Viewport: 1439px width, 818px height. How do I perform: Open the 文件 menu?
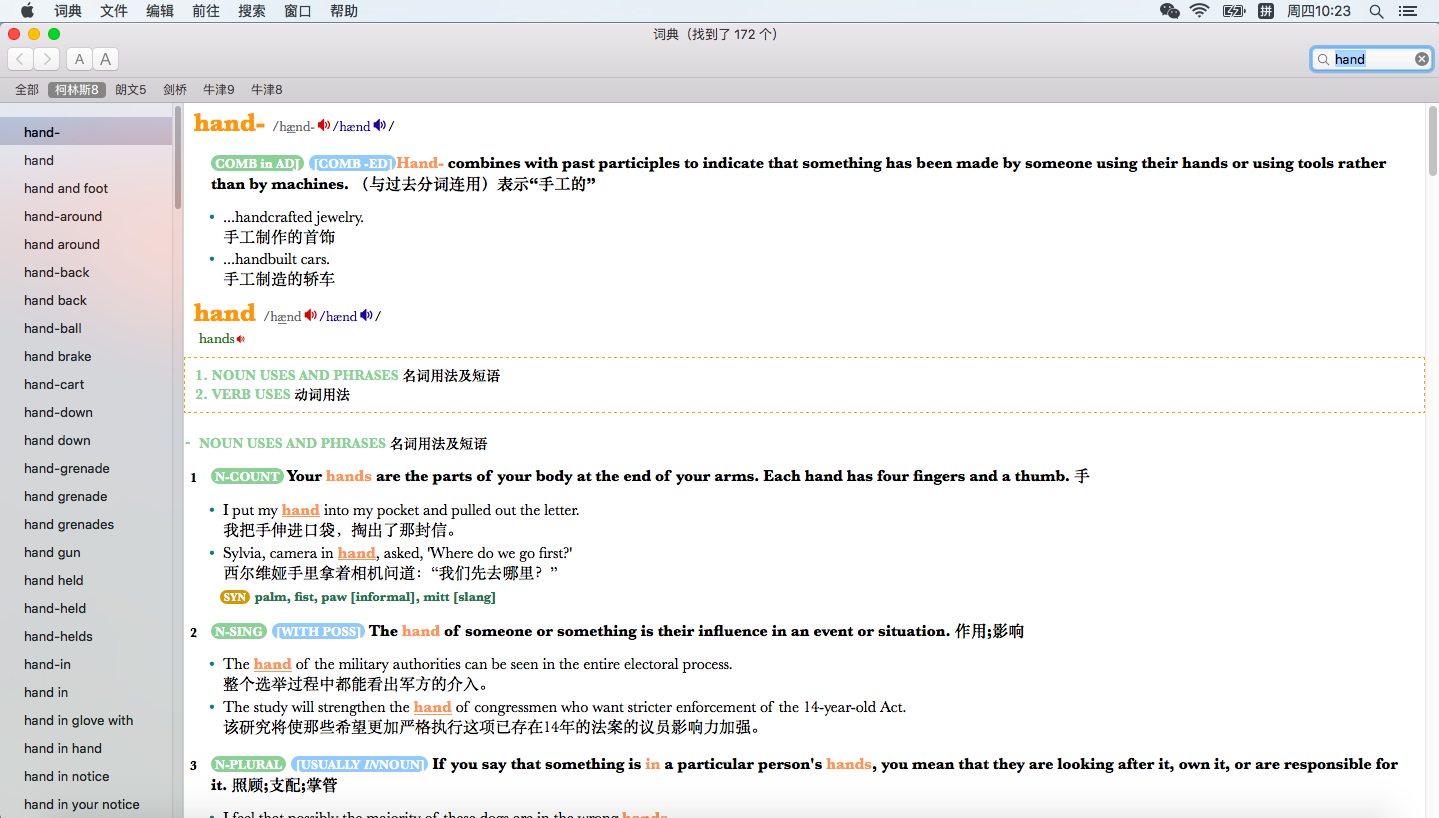pos(114,11)
